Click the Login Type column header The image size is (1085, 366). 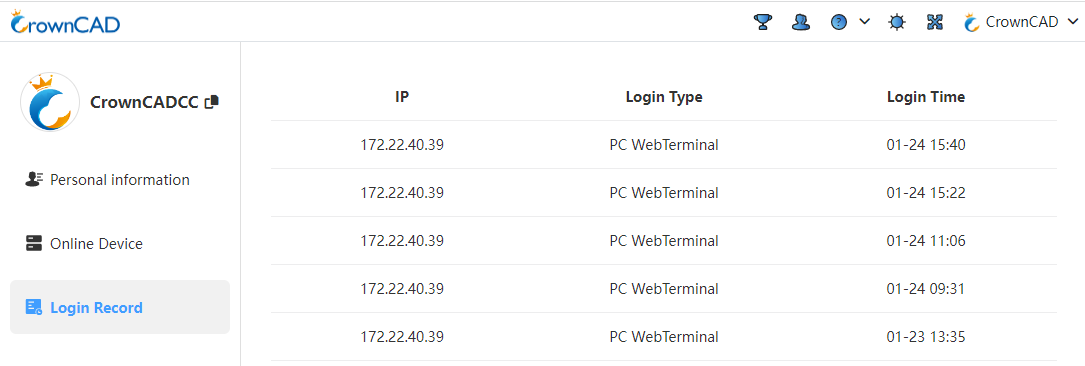pos(664,97)
